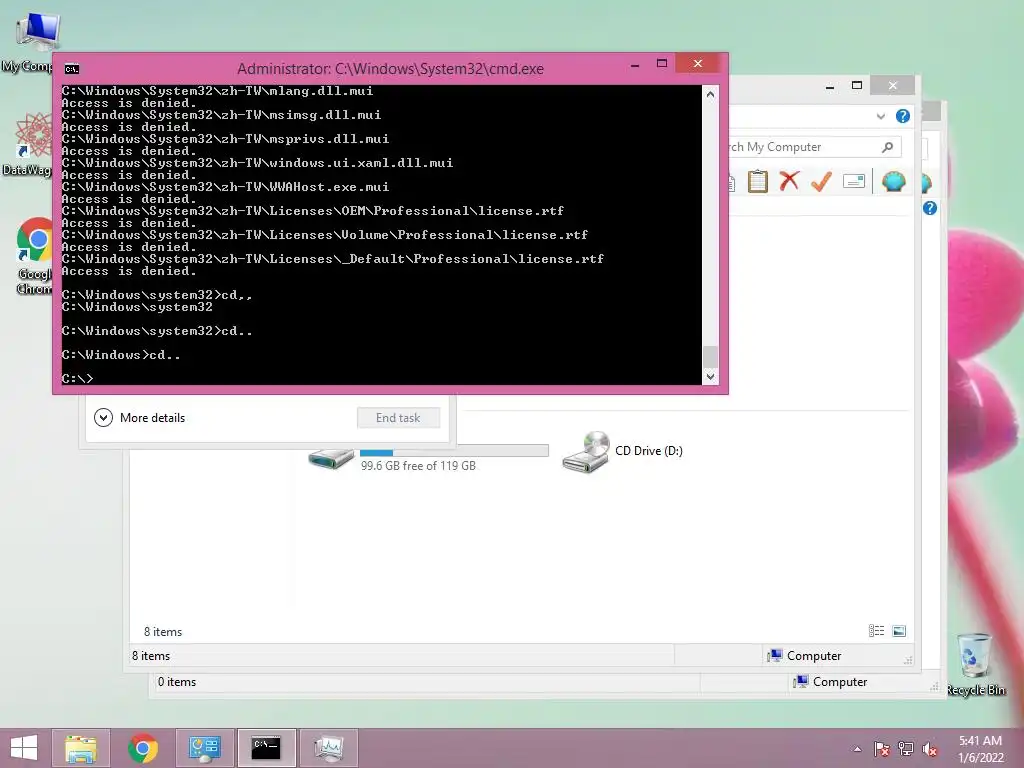Click the Action Center flag tray icon

tap(881, 749)
